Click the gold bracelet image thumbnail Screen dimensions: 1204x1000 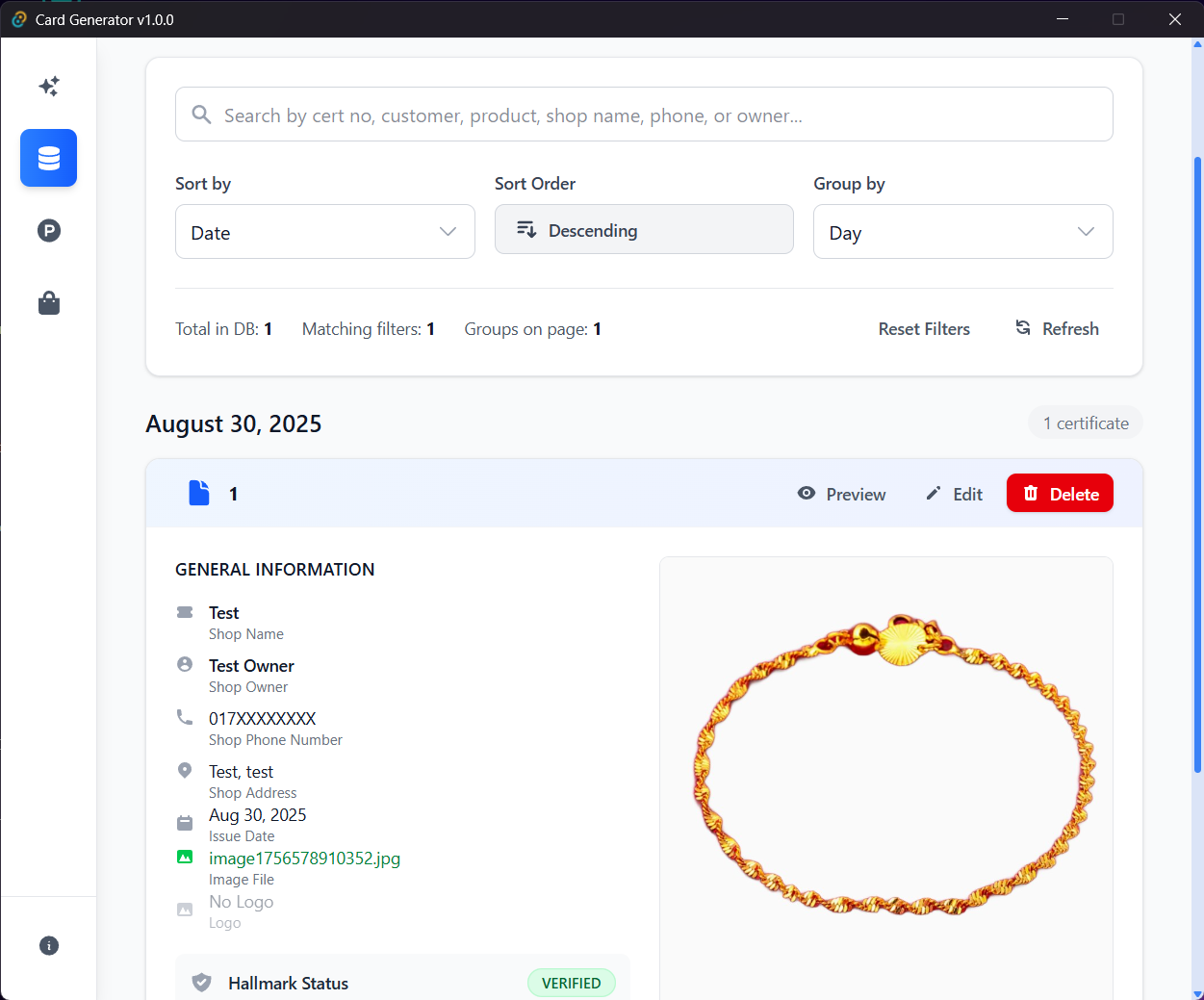pos(894,765)
